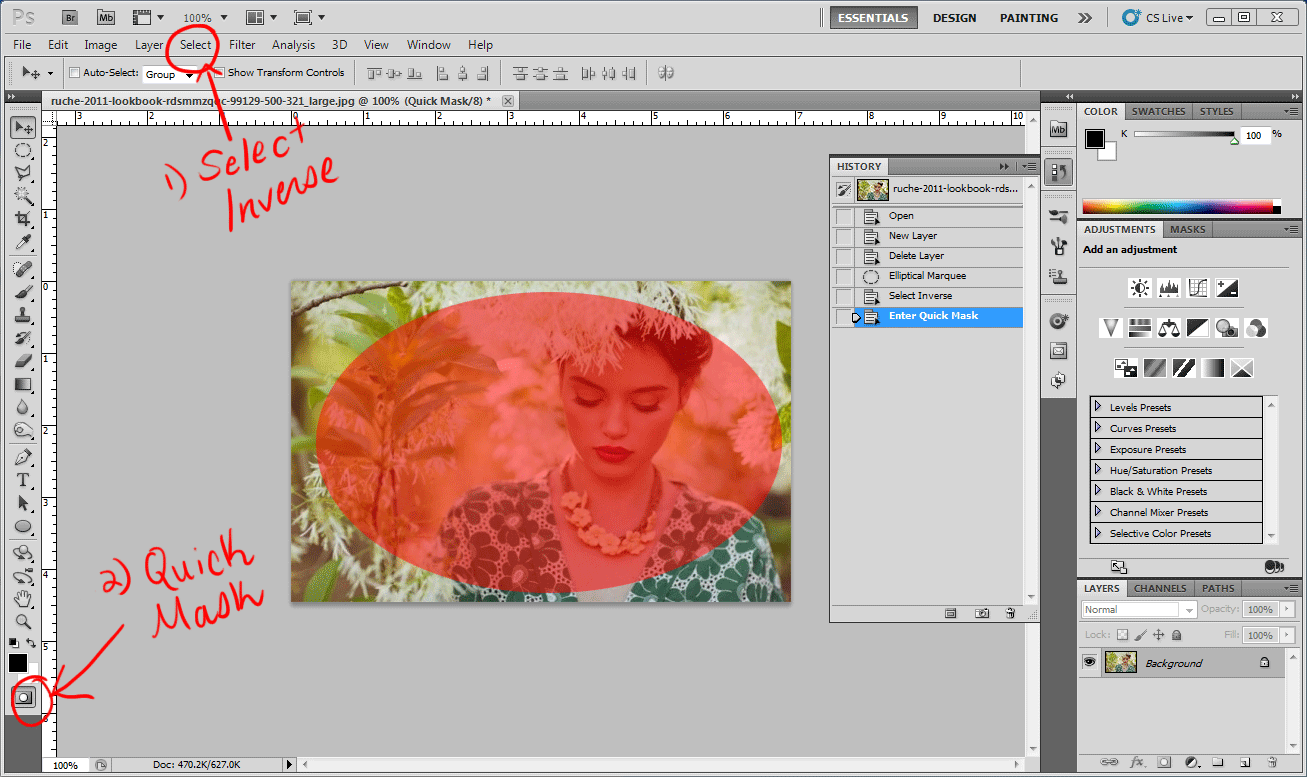Click the Elliptical Marquee history state

[927, 276]
